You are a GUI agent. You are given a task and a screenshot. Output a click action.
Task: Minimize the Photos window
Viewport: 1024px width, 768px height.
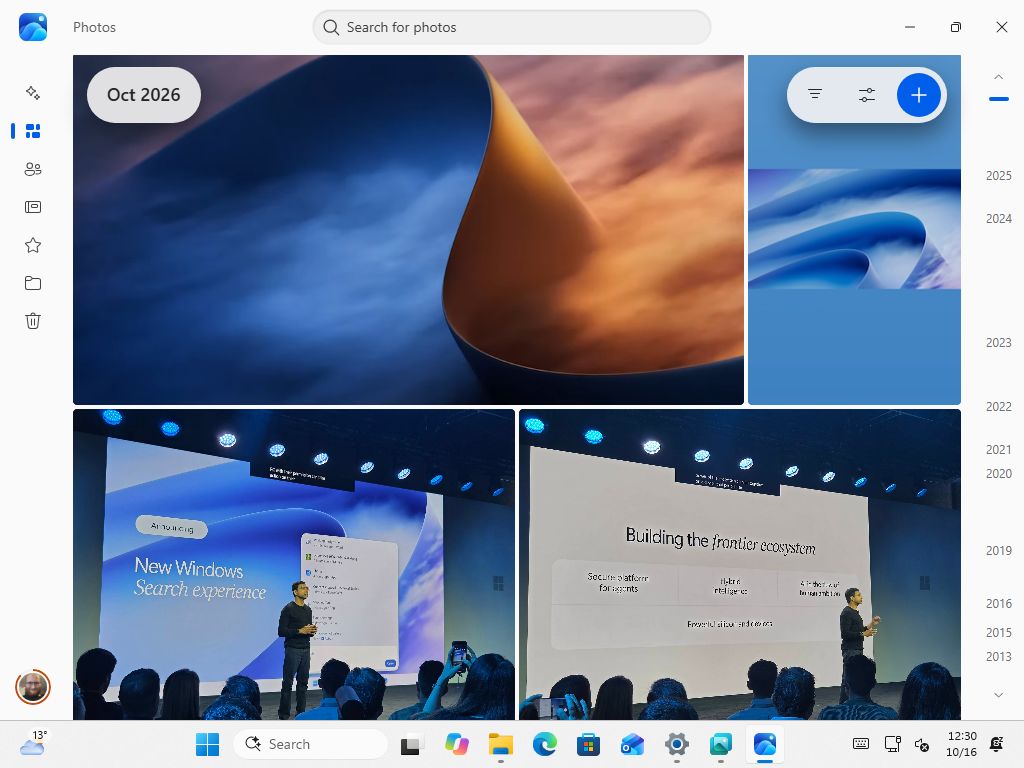click(x=910, y=27)
